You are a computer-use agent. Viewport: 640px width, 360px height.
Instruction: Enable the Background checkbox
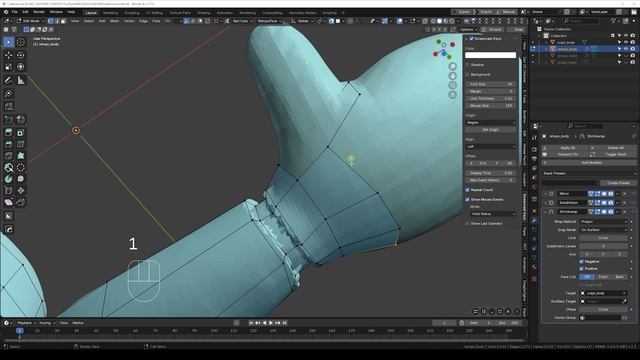[468, 75]
